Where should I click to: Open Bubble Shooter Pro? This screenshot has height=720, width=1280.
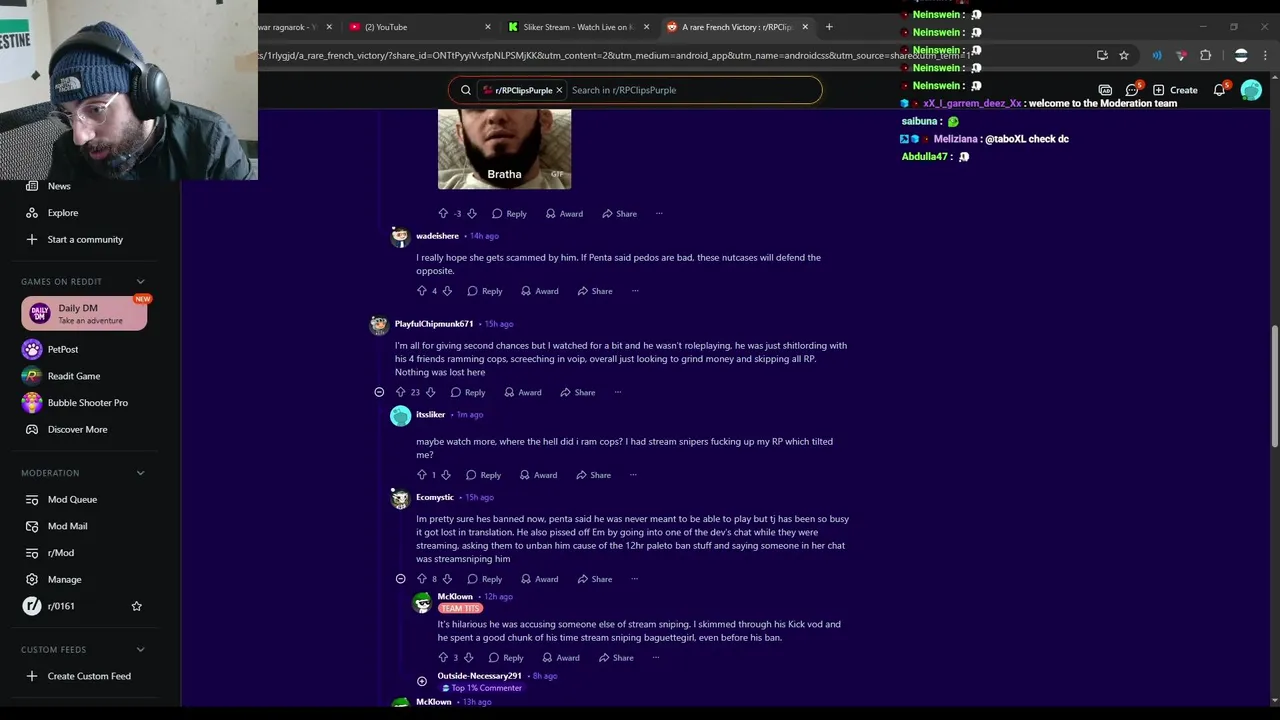pos(87,403)
